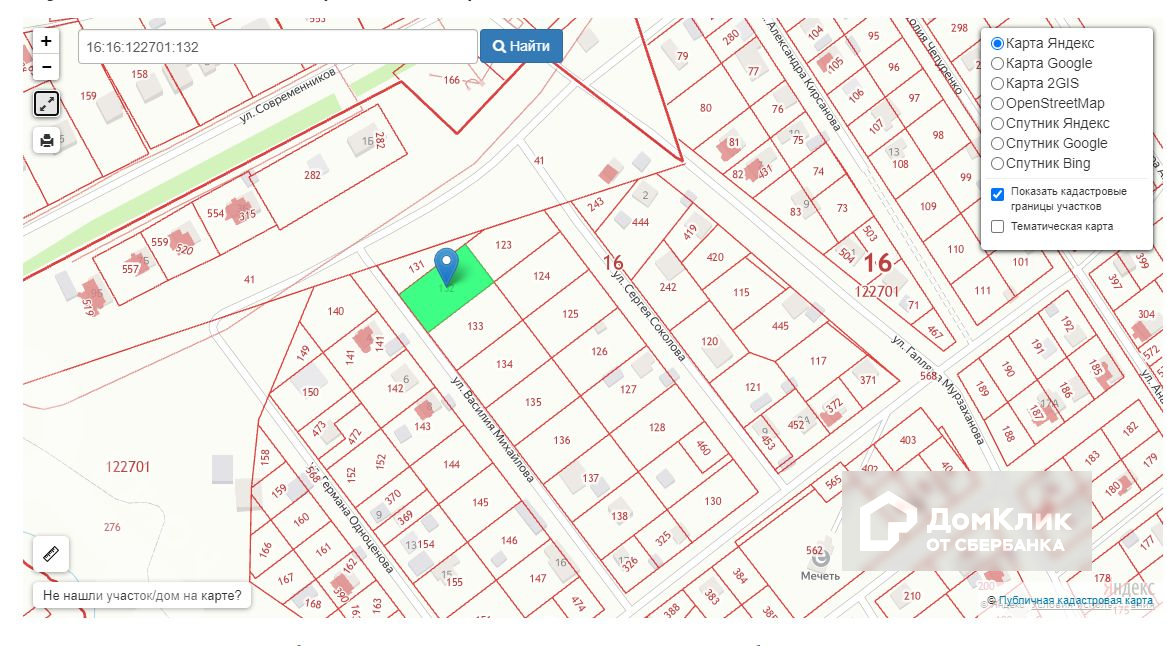This screenshot has width=1167, height=646.
Task: Click parcel number 276
Action: (x=112, y=527)
